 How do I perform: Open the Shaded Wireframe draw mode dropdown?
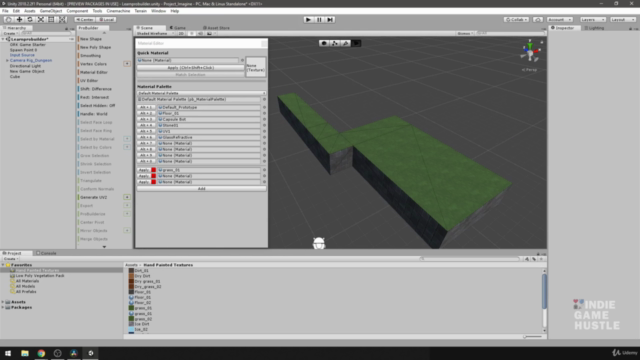[x=155, y=33]
